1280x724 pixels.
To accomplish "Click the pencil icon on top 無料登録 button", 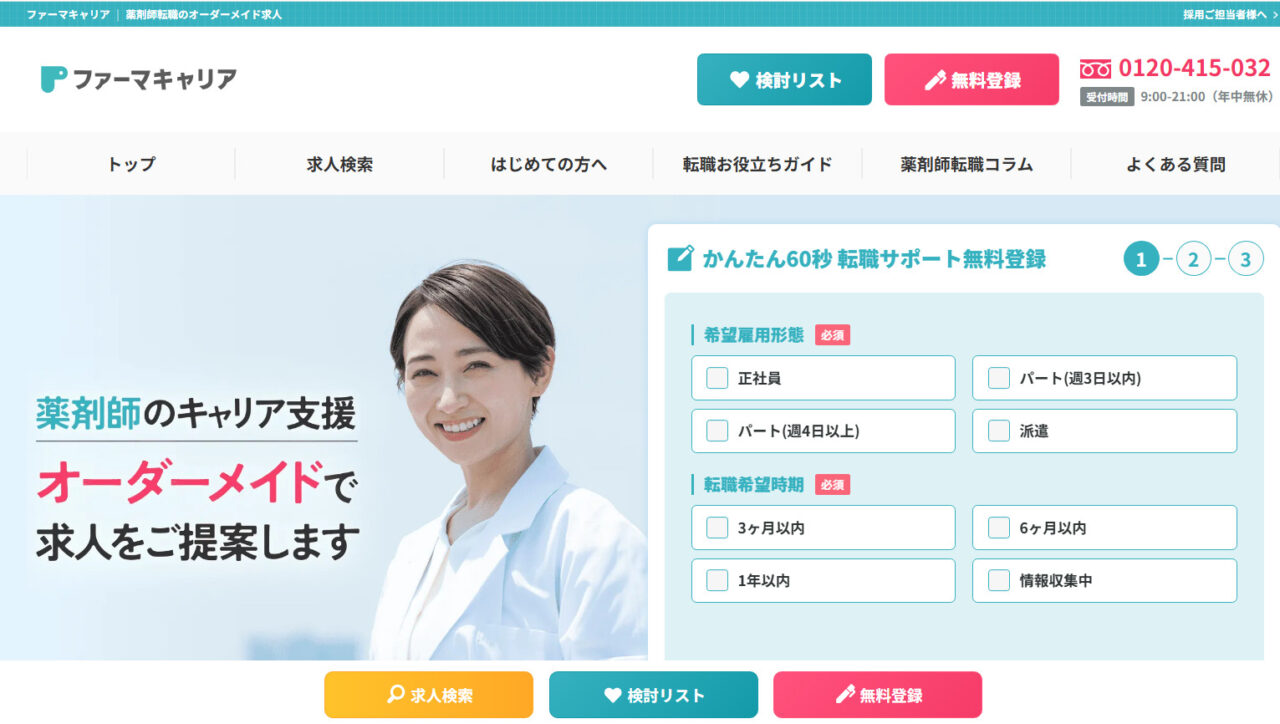I will pos(935,80).
